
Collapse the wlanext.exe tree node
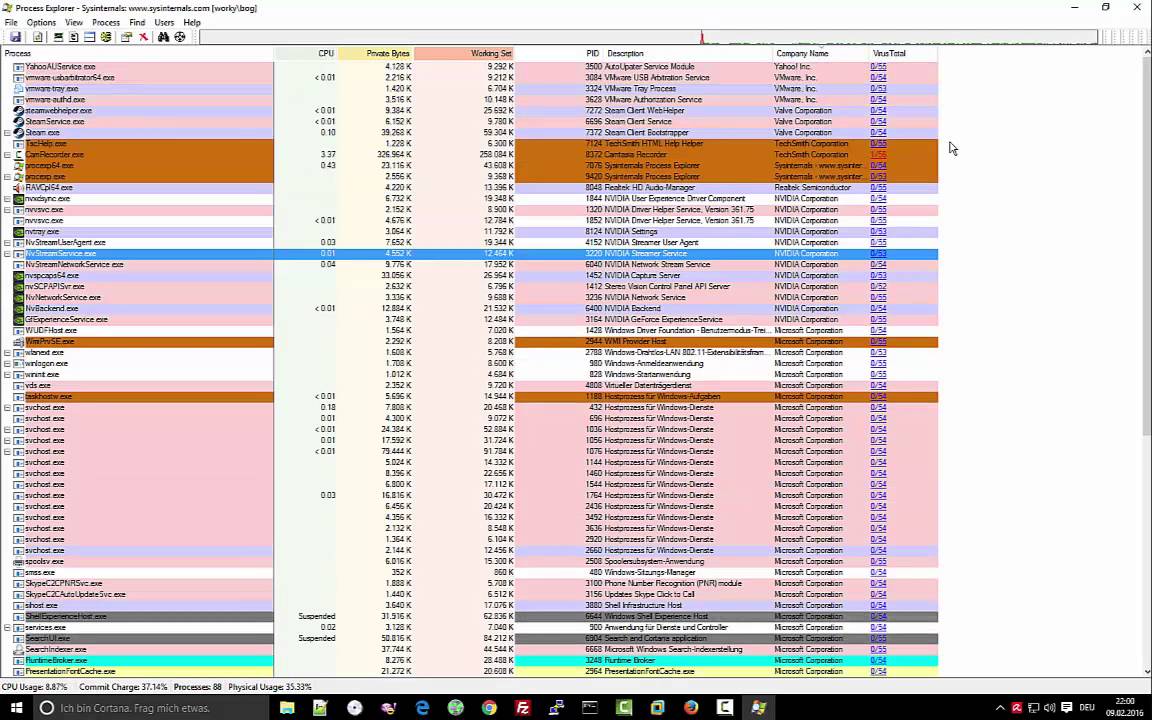[7, 353]
